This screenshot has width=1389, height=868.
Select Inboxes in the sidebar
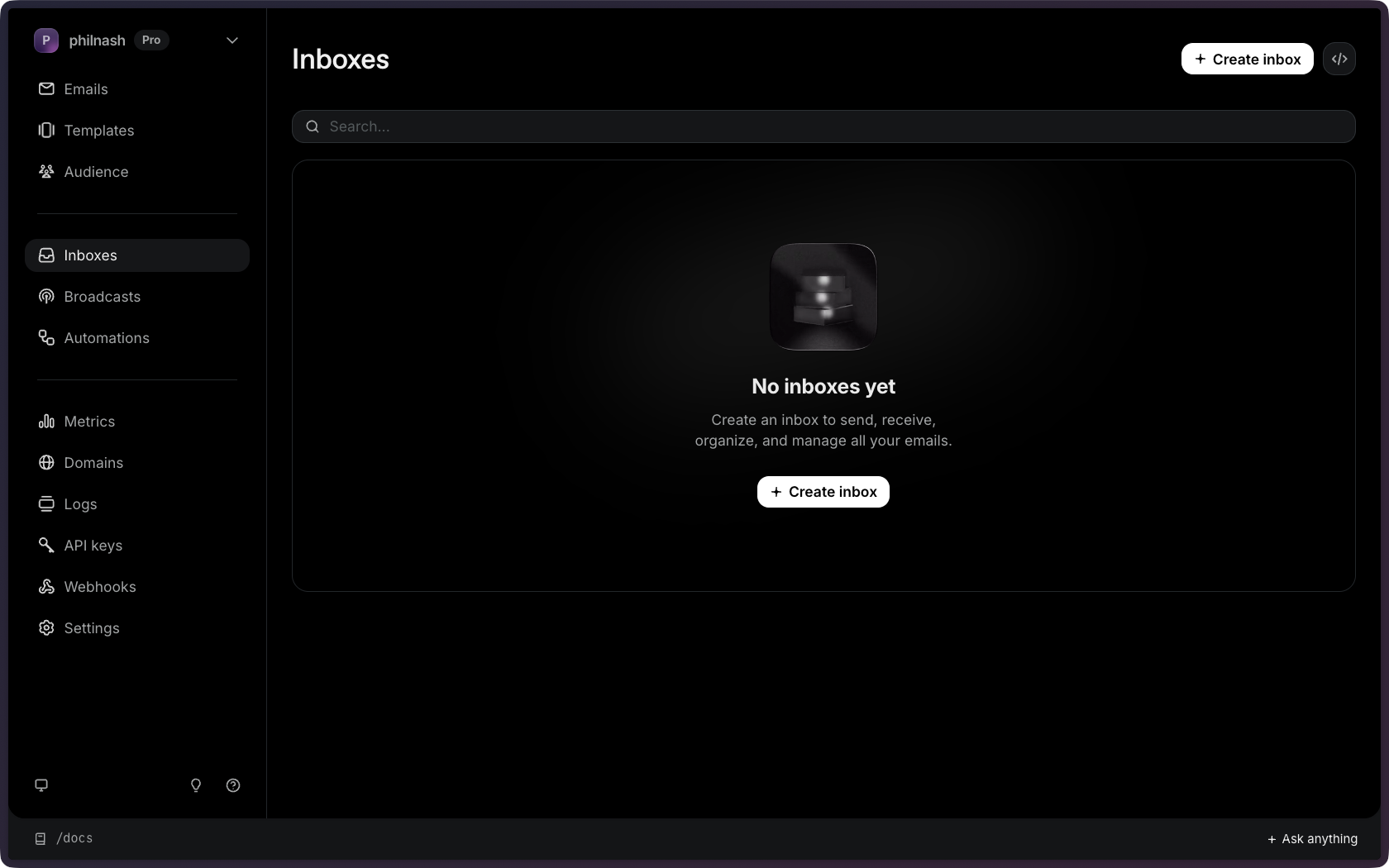click(137, 255)
